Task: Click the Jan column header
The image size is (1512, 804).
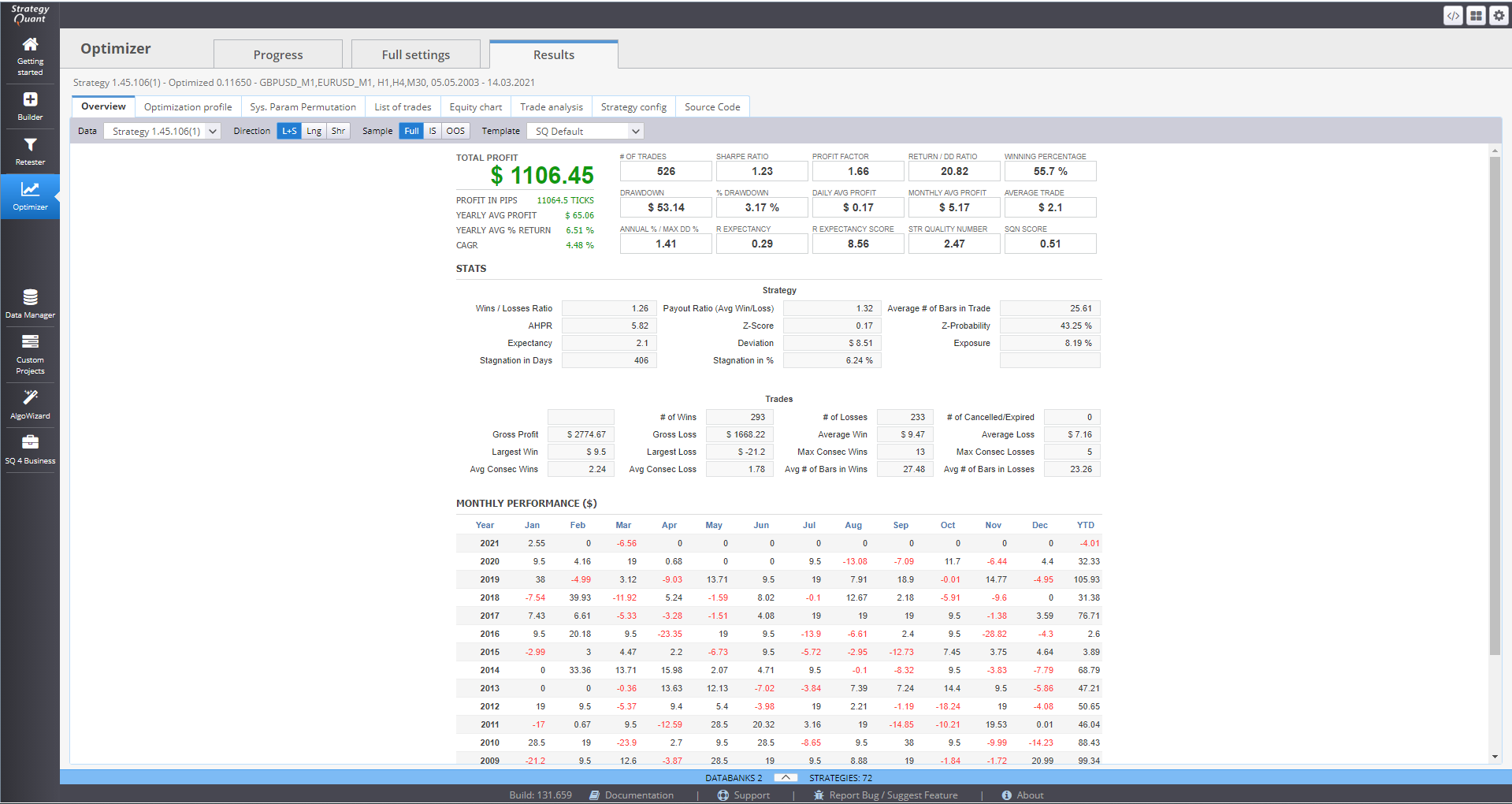Action: 533,525
